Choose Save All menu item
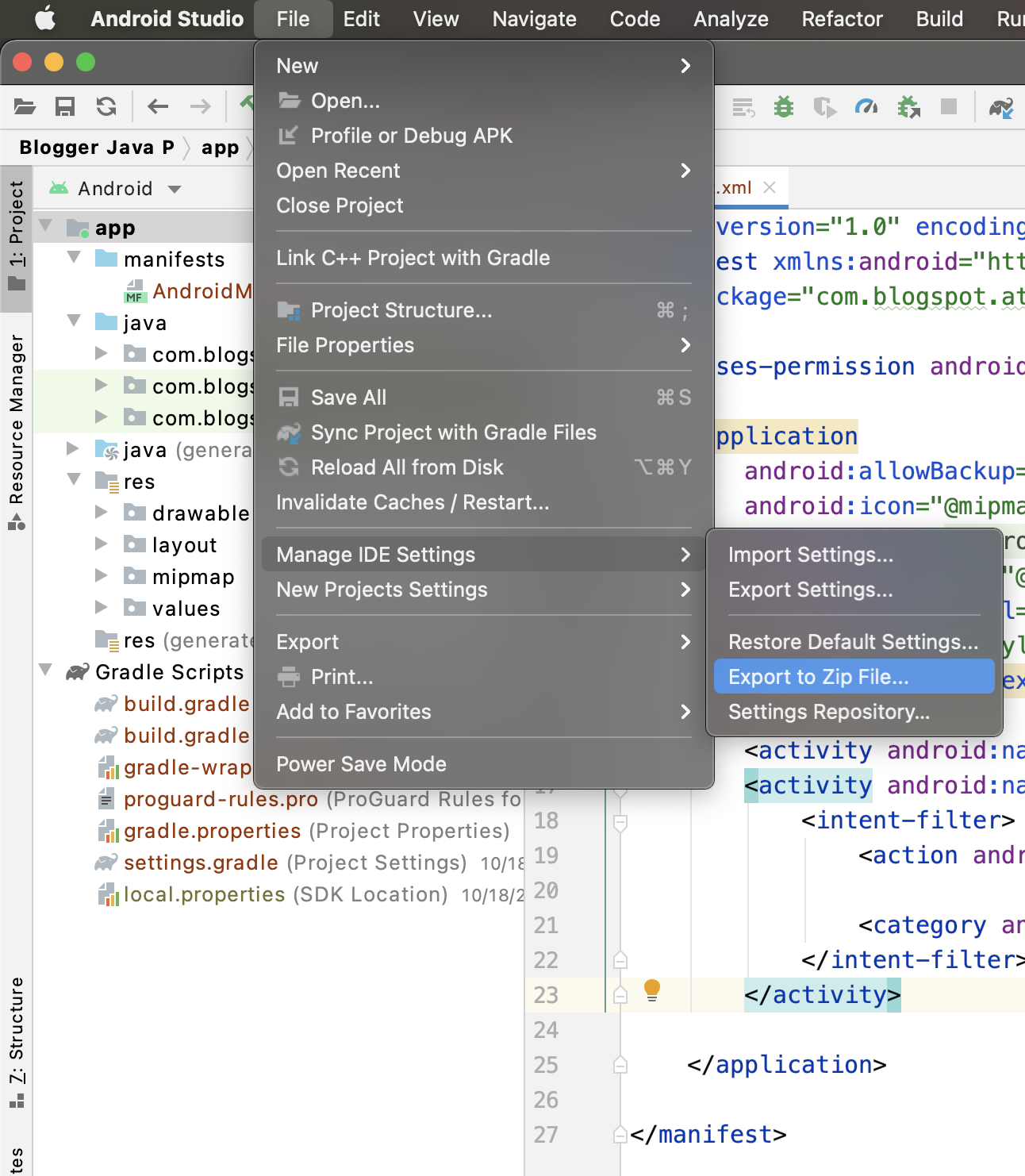This screenshot has height=1176, width=1025. pos(484,398)
